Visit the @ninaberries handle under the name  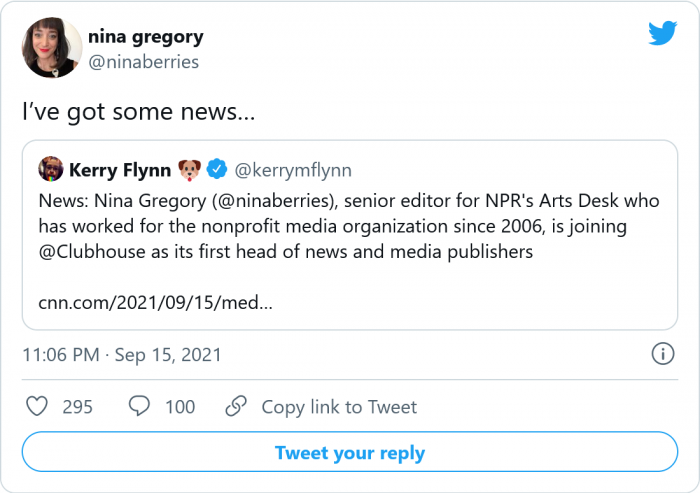pos(143,62)
